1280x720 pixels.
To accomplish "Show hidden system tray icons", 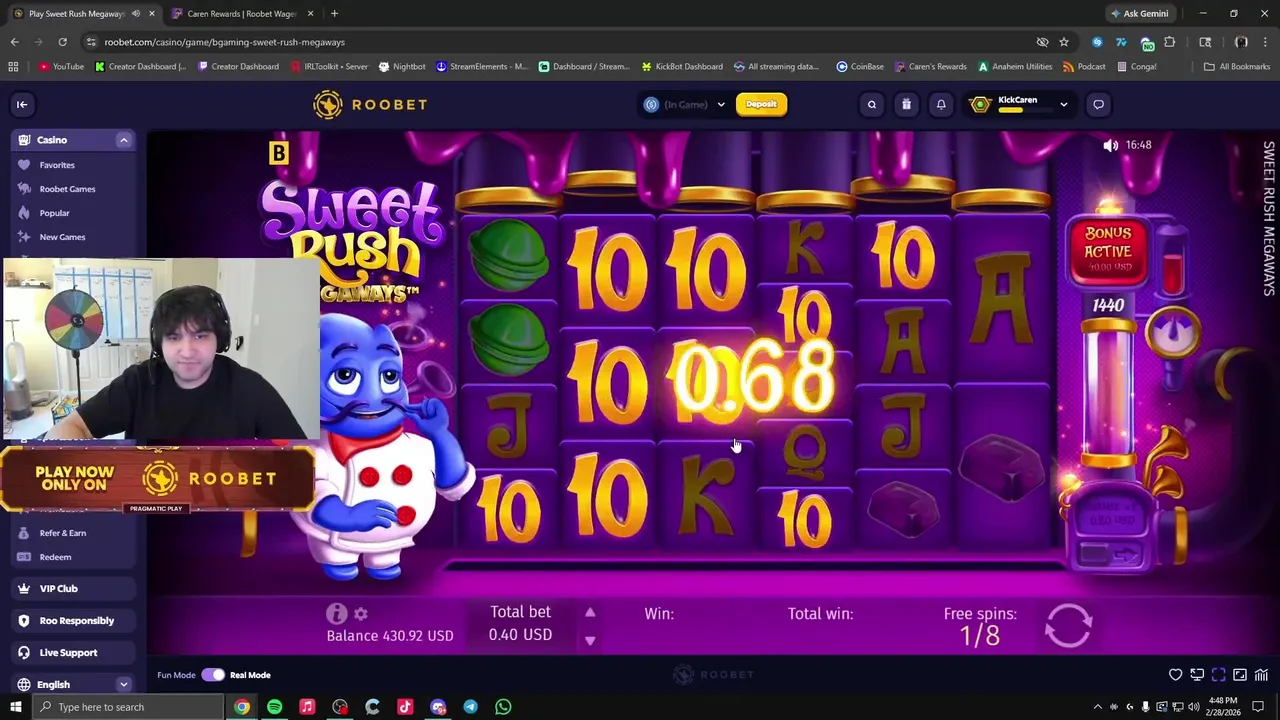I will click(x=1098, y=707).
